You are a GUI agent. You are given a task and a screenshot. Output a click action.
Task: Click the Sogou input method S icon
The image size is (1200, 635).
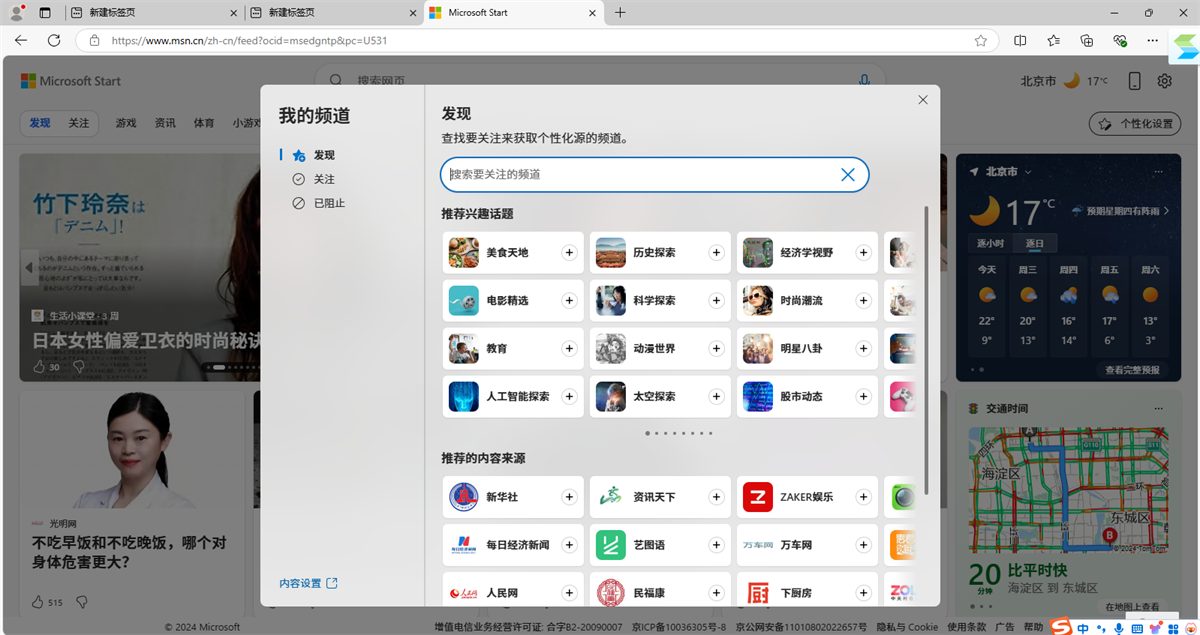click(x=1061, y=627)
